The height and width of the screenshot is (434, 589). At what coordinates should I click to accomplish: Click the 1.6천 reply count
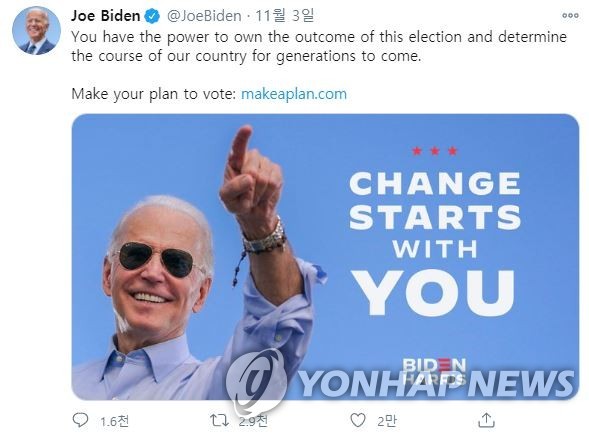click(115, 421)
